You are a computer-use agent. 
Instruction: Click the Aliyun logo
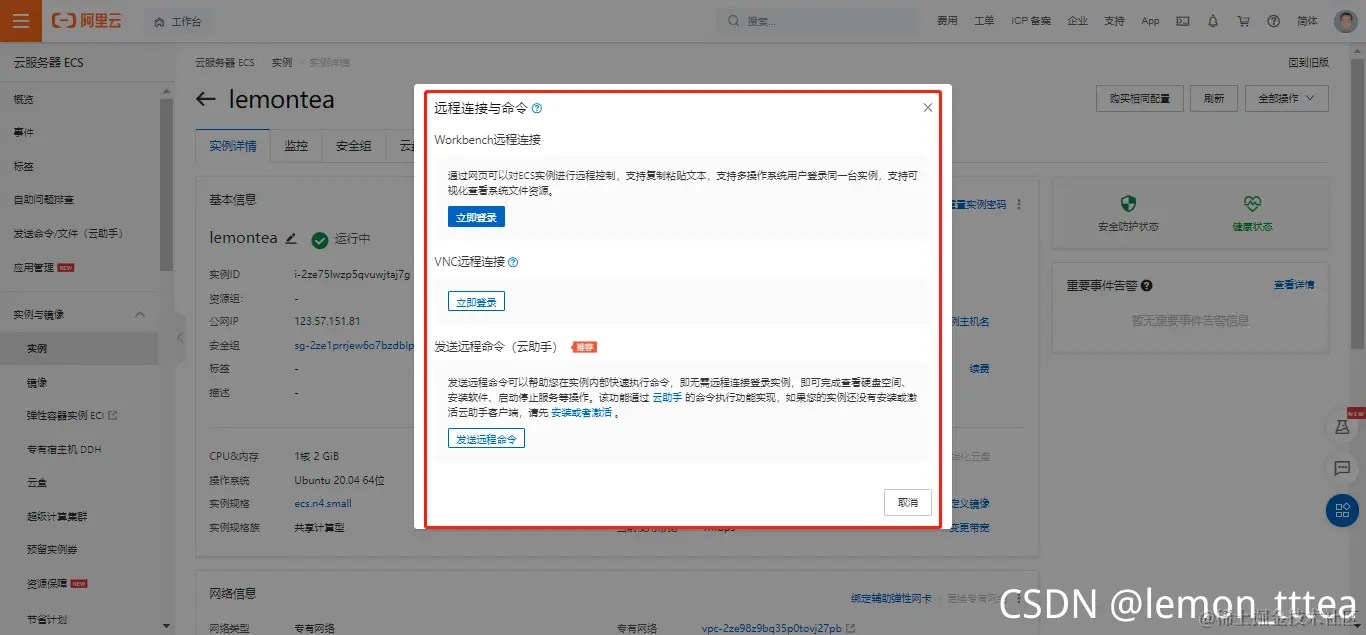[87, 21]
